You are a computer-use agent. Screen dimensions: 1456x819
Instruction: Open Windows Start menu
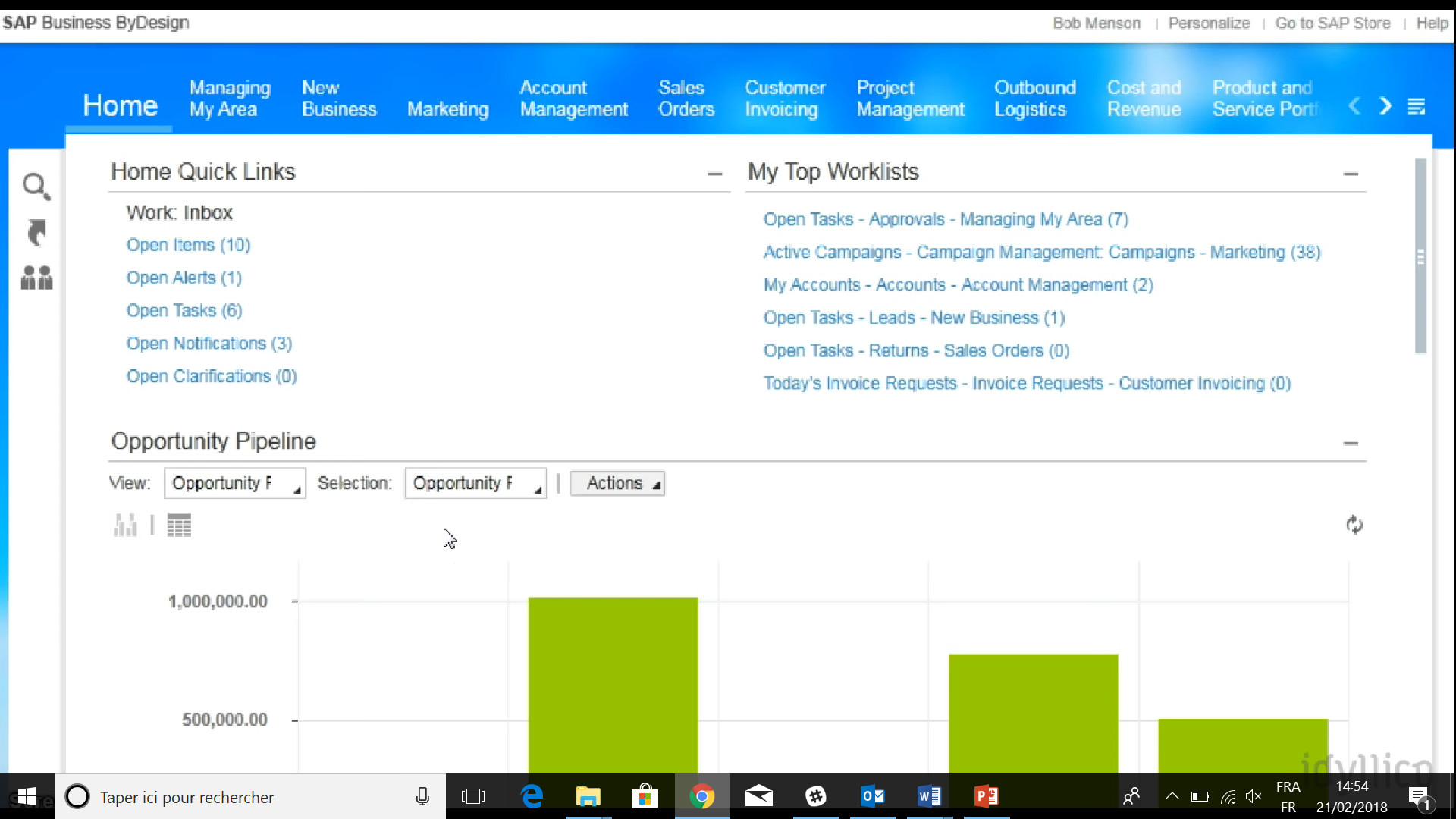[27, 796]
